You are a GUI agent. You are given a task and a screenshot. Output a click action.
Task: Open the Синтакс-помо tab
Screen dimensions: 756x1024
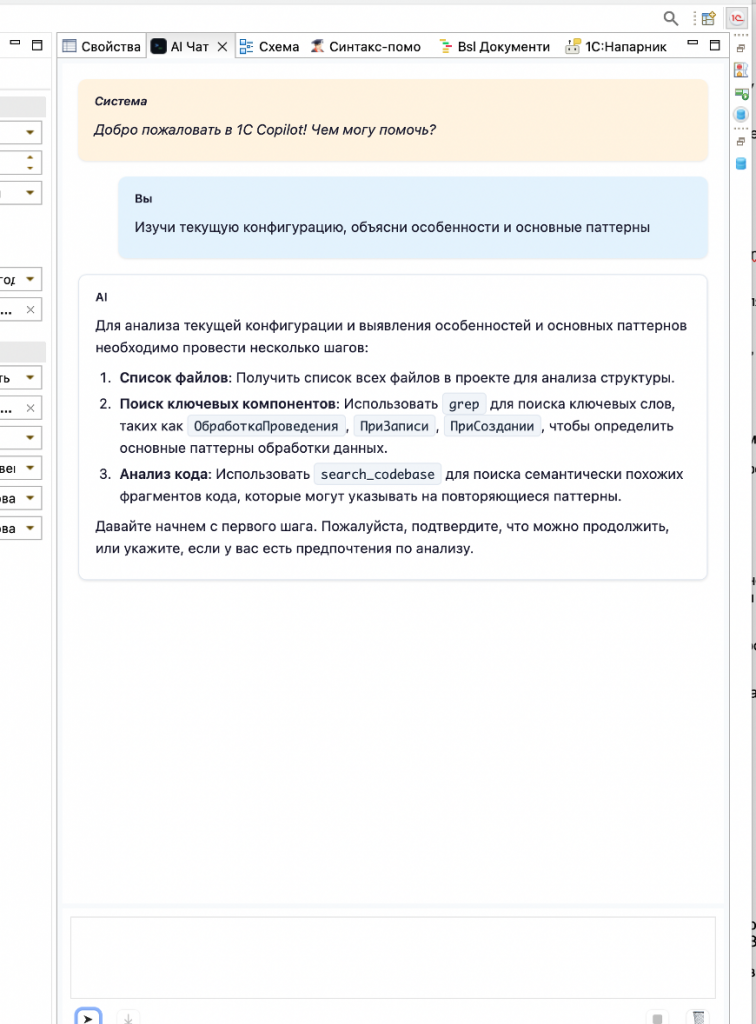pyautogui.click(x=366, y=46)
